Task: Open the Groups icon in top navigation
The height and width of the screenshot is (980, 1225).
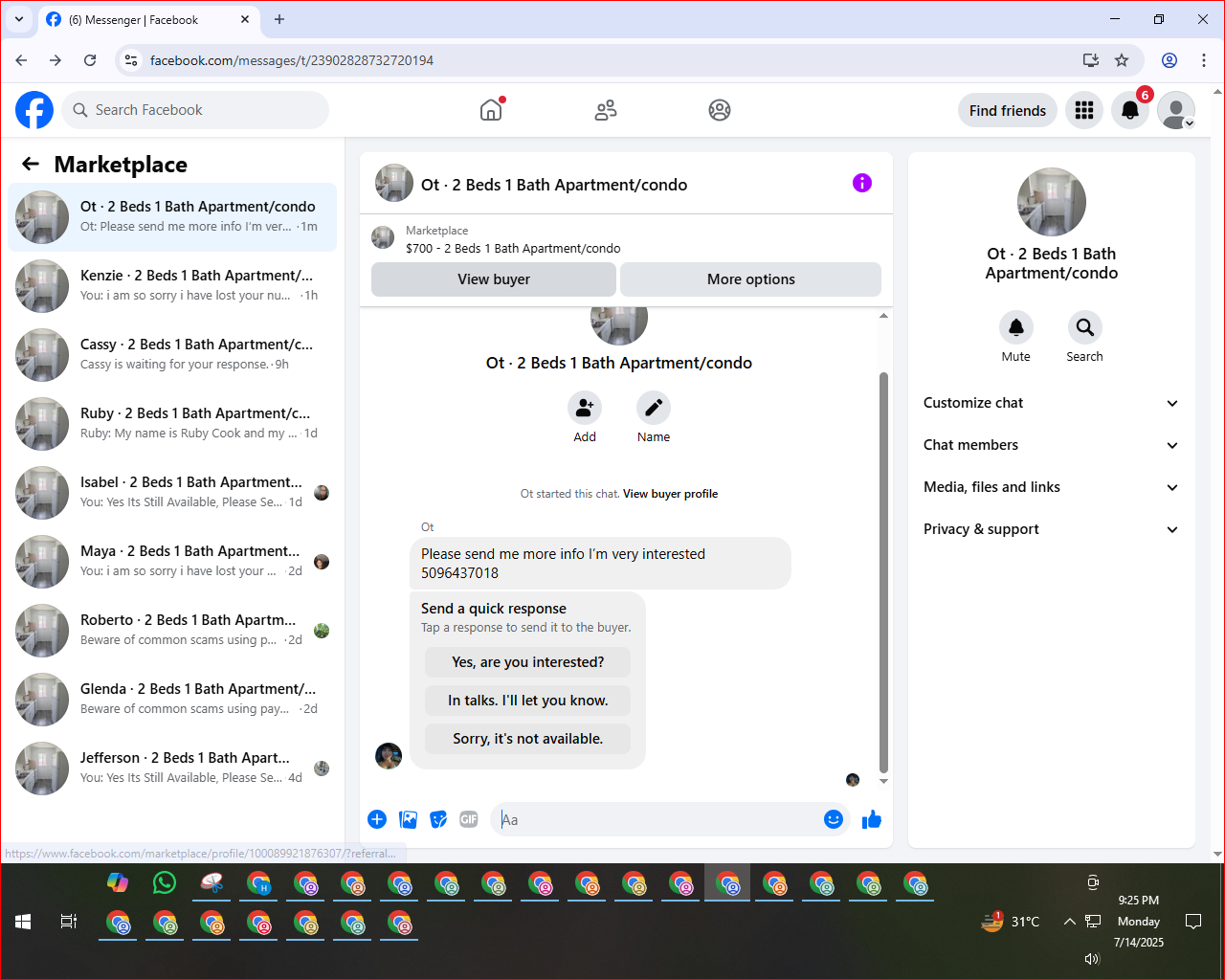Action: coord(720,110)
